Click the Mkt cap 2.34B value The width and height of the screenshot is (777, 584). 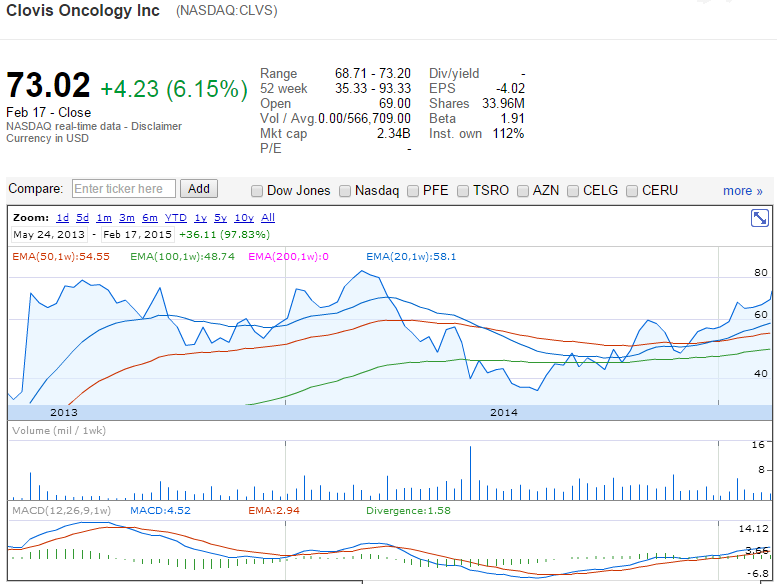click(x=393, y=134)
